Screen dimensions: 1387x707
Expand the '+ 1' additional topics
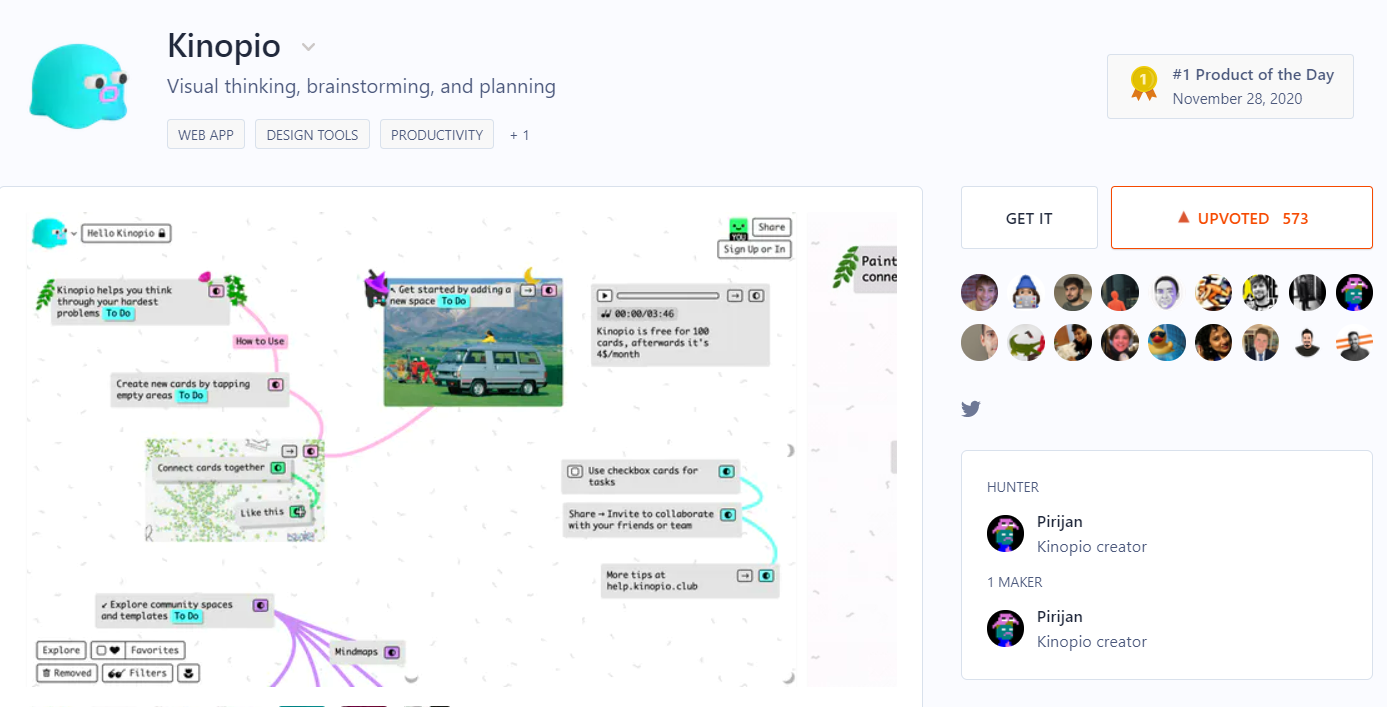click(519, 135)
